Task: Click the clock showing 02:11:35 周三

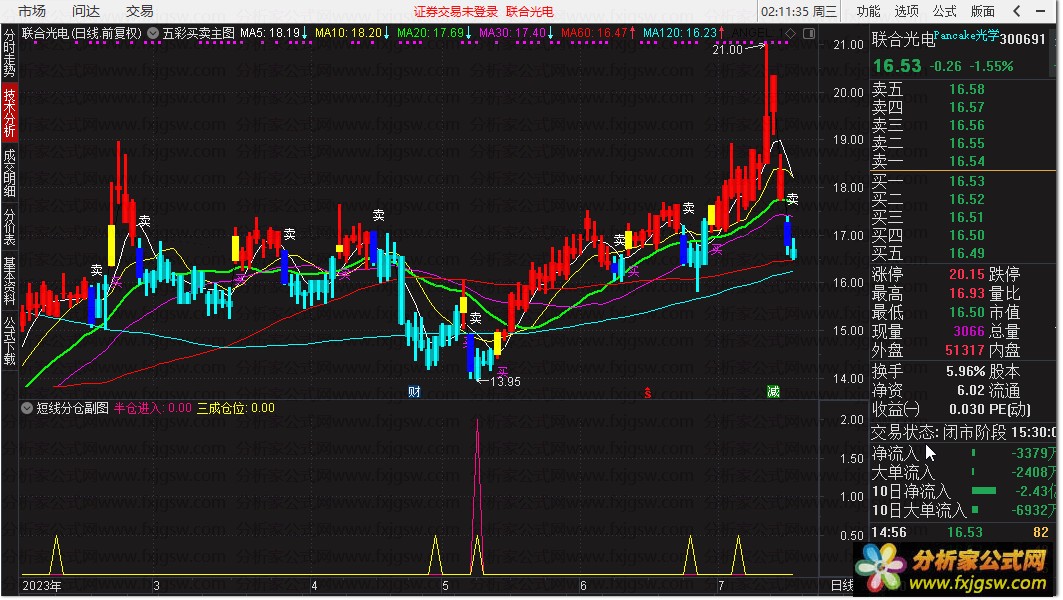Action: click(799, 12)
